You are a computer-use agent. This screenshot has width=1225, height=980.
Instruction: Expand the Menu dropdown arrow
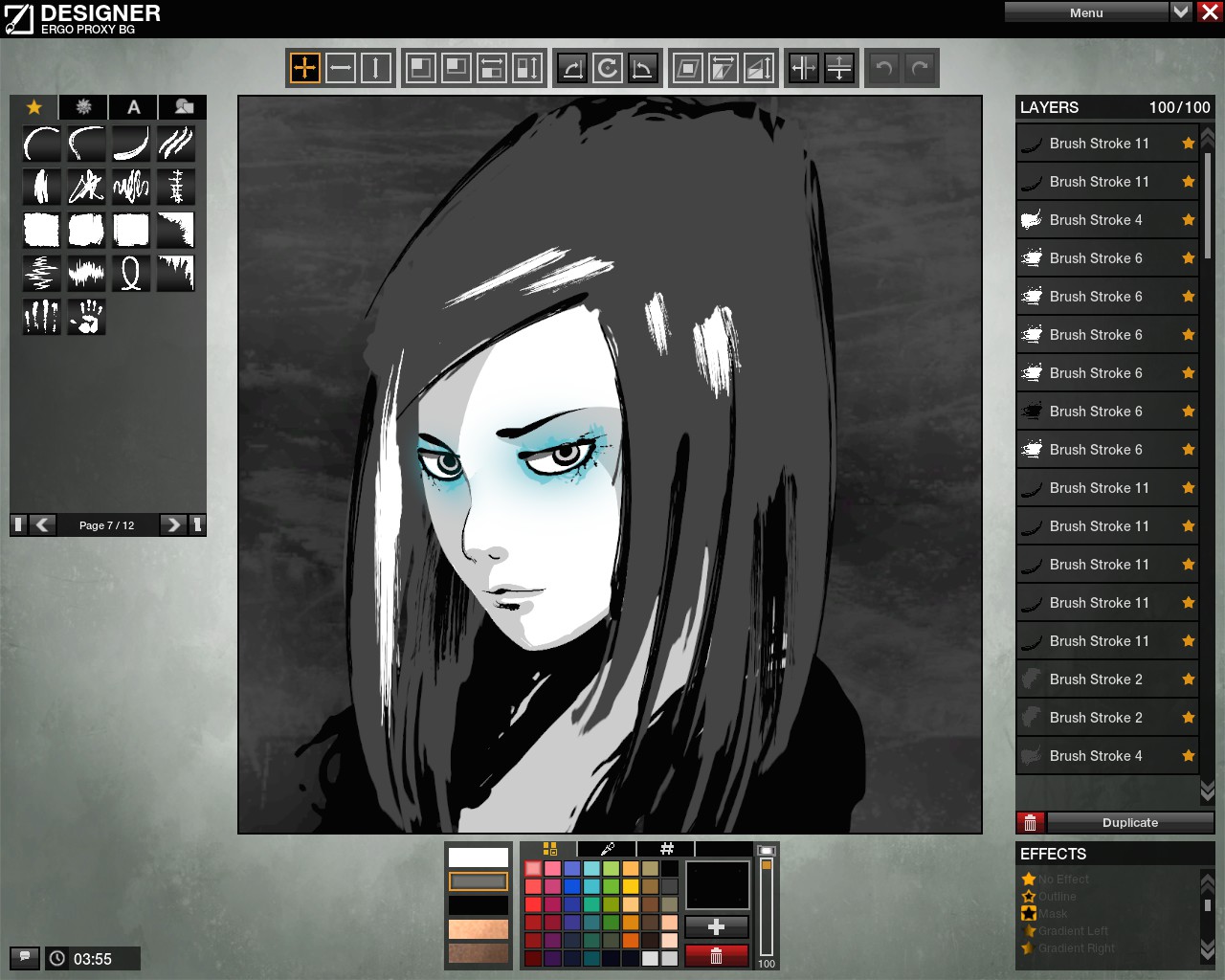[1181, 12]
